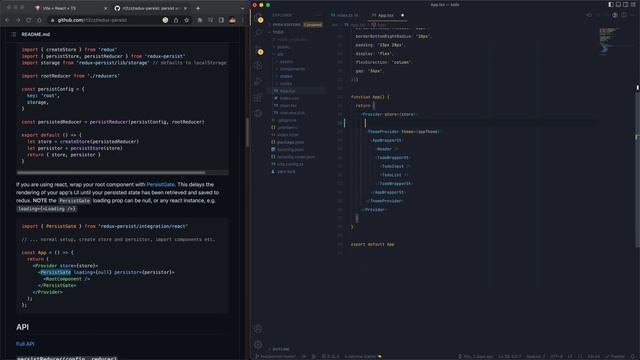Click browser profile avatar
This screenshot has height=360, width=640.
pos(232,20)
